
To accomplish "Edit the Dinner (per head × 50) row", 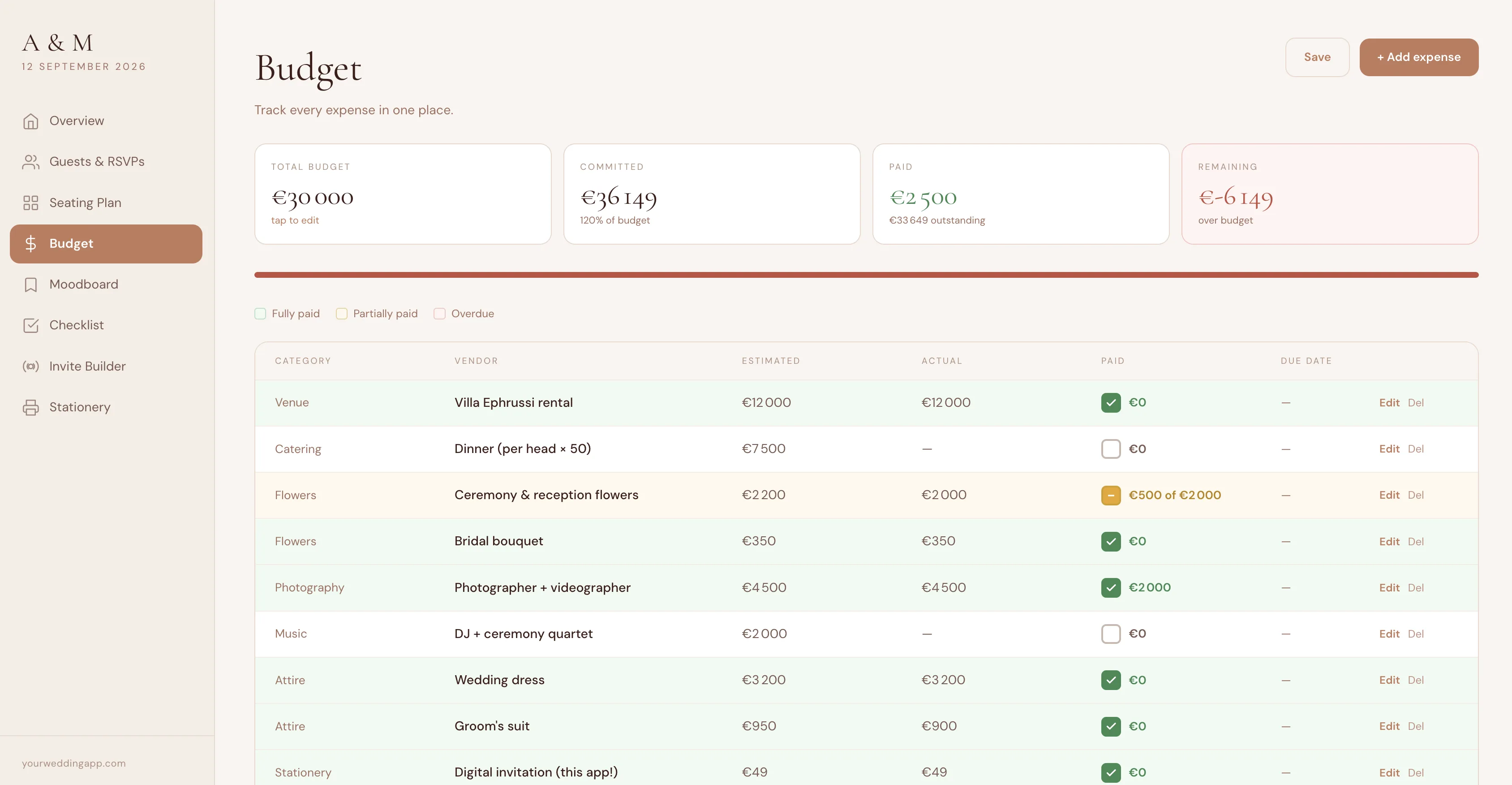I will coord(1389,449).
